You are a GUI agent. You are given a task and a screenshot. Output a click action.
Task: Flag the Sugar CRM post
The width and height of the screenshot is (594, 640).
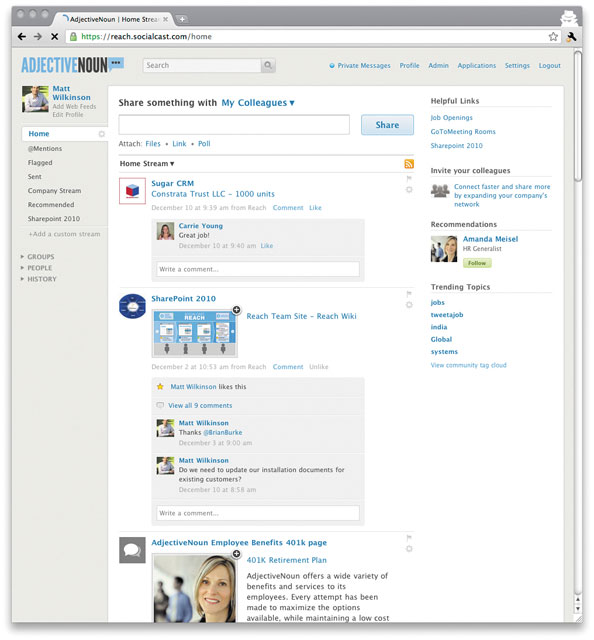[x=409, y=178]
